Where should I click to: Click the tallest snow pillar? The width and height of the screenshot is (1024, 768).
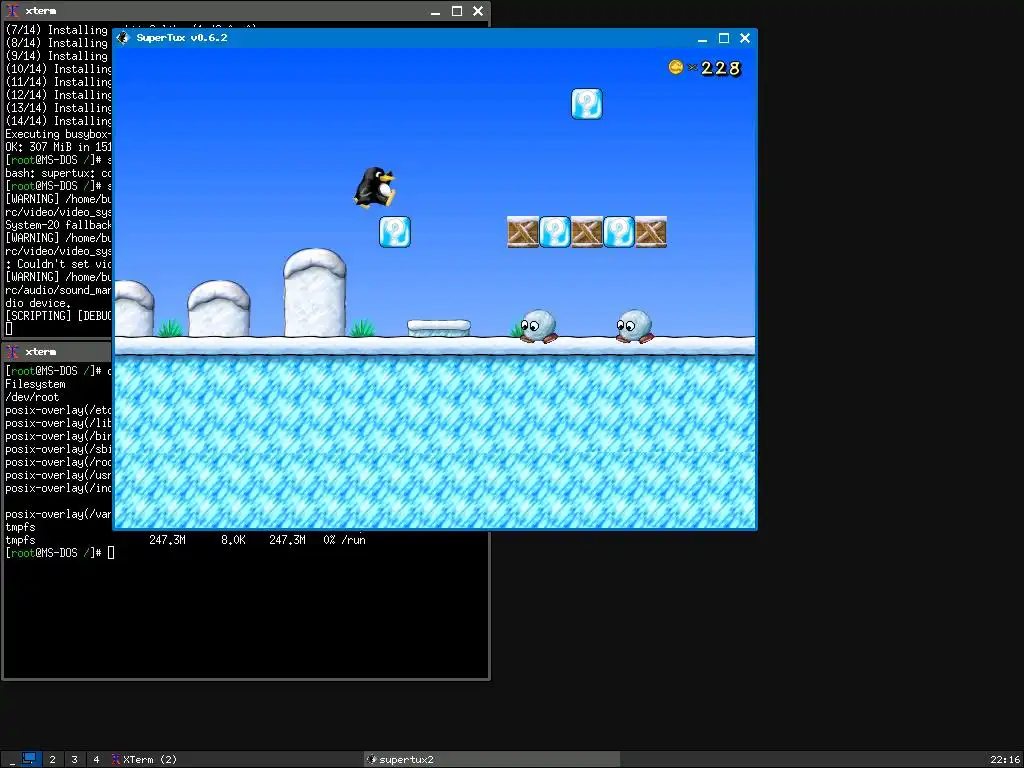tap(315, 293)
